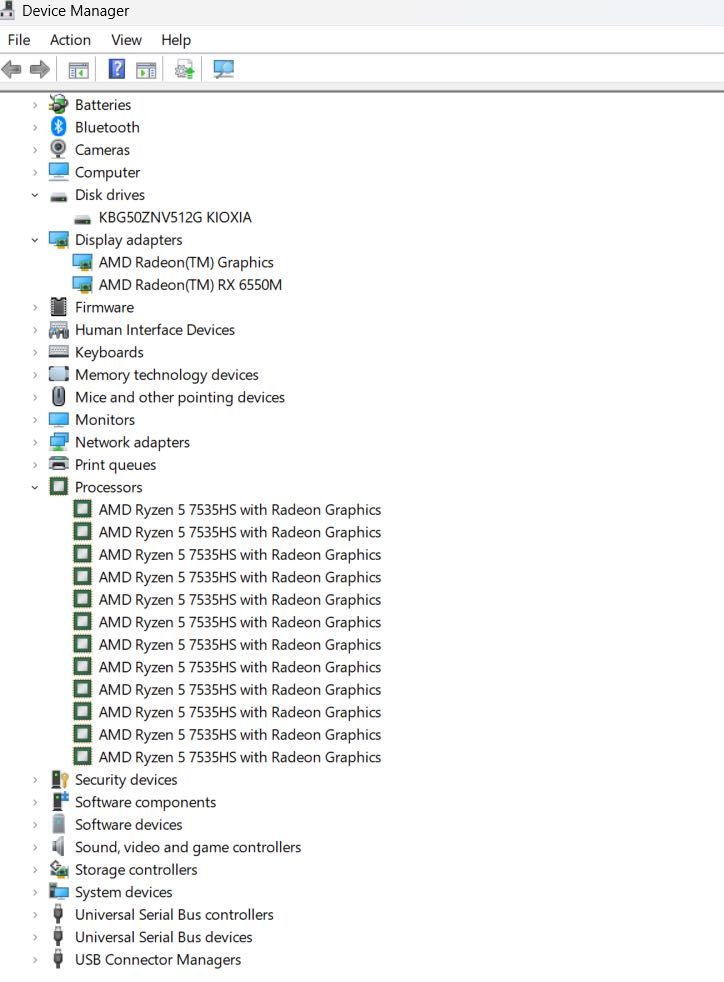Collapse the Disk drives node
This screenshot has height=982, width=724.
pos(35,195)
